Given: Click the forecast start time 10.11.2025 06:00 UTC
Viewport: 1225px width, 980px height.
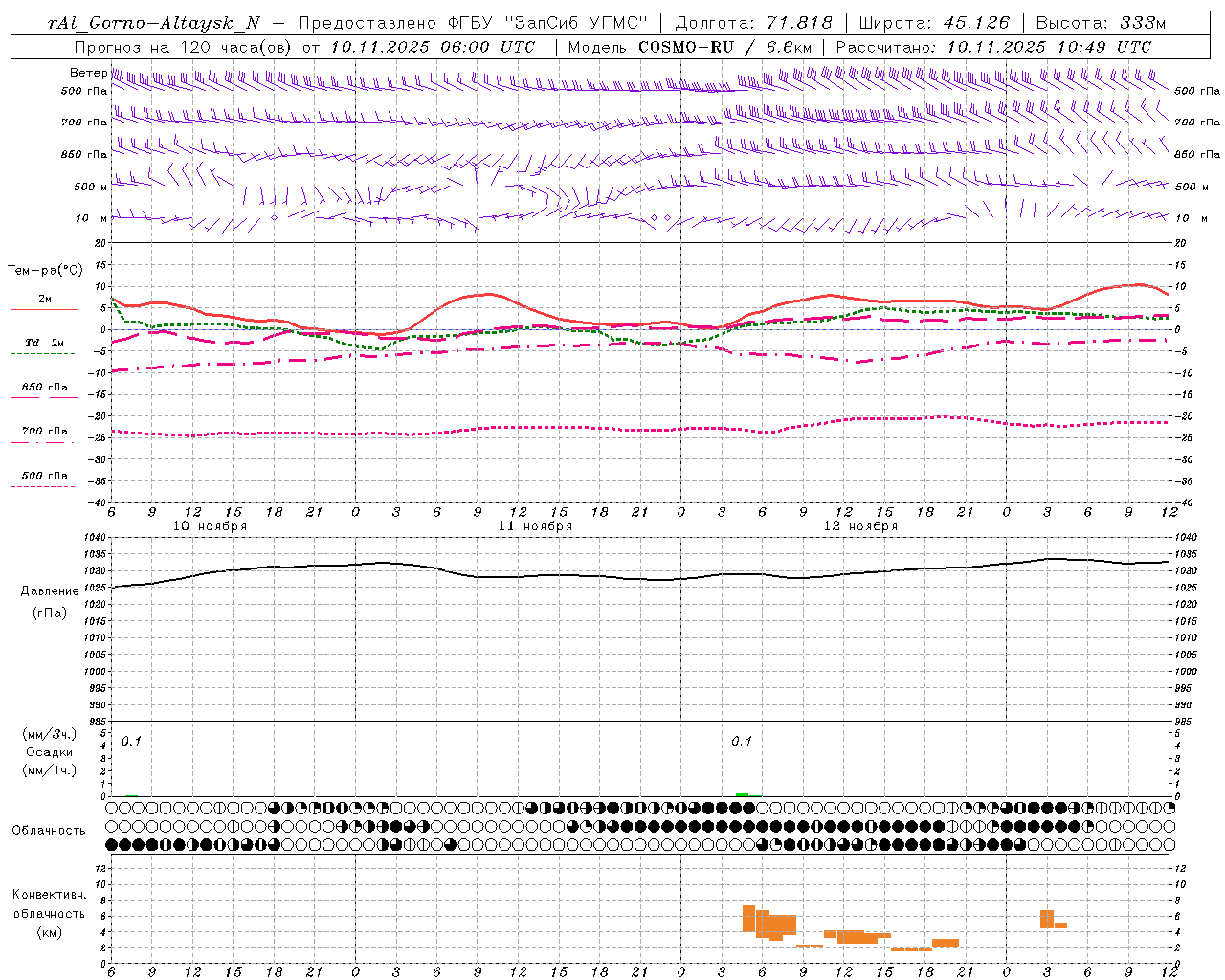Looking at the screenshot, I should (433, 47).
